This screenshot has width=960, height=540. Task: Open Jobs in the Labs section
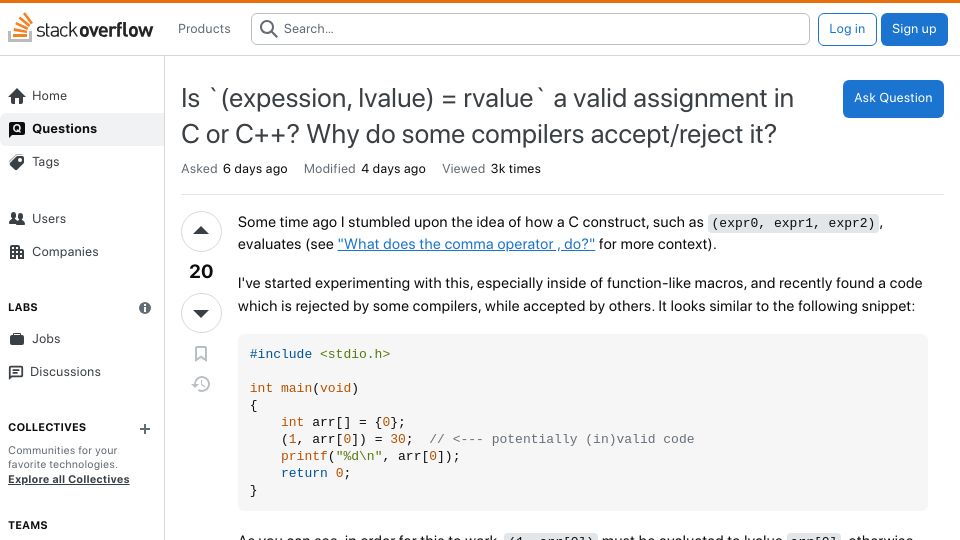tap(82, 339)
